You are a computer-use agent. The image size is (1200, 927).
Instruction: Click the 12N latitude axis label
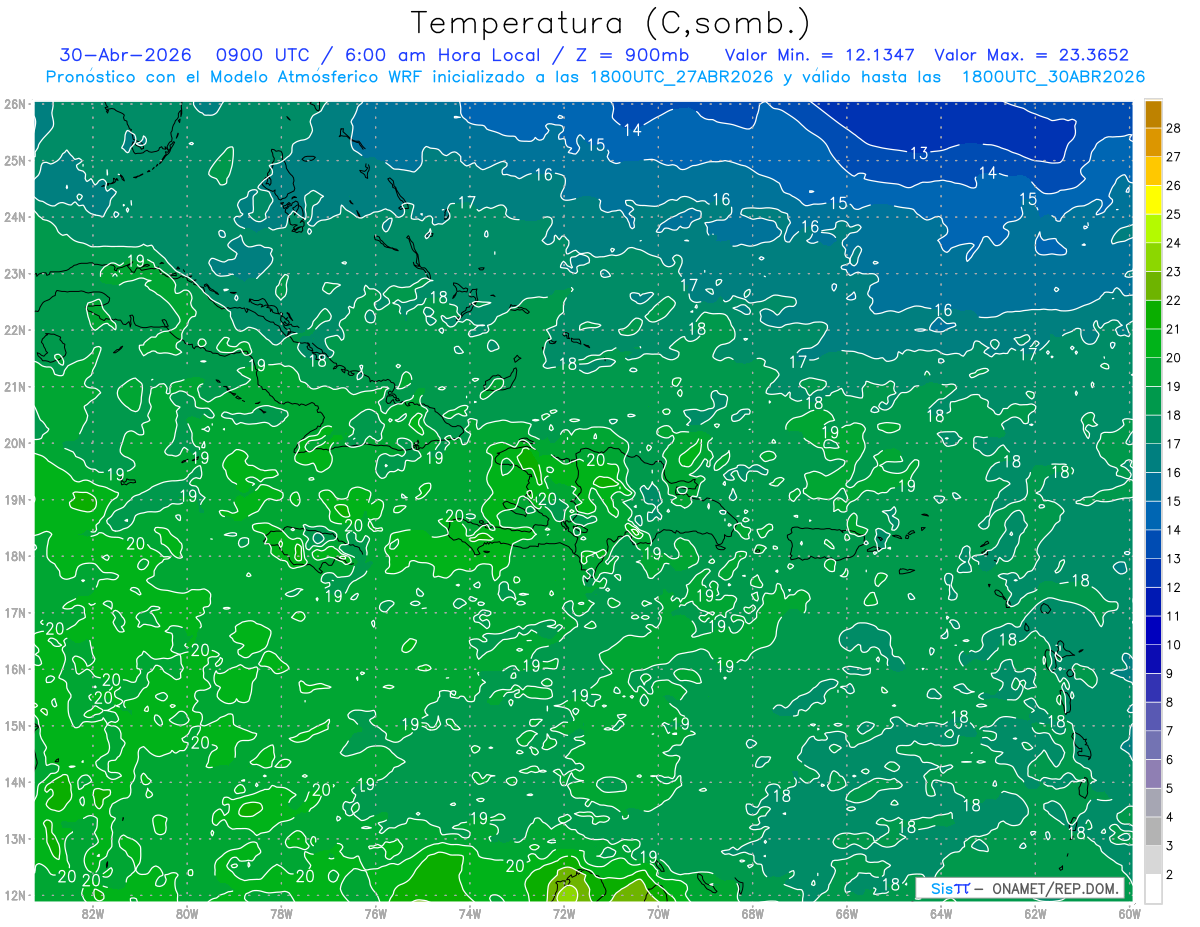click(14, 895)
